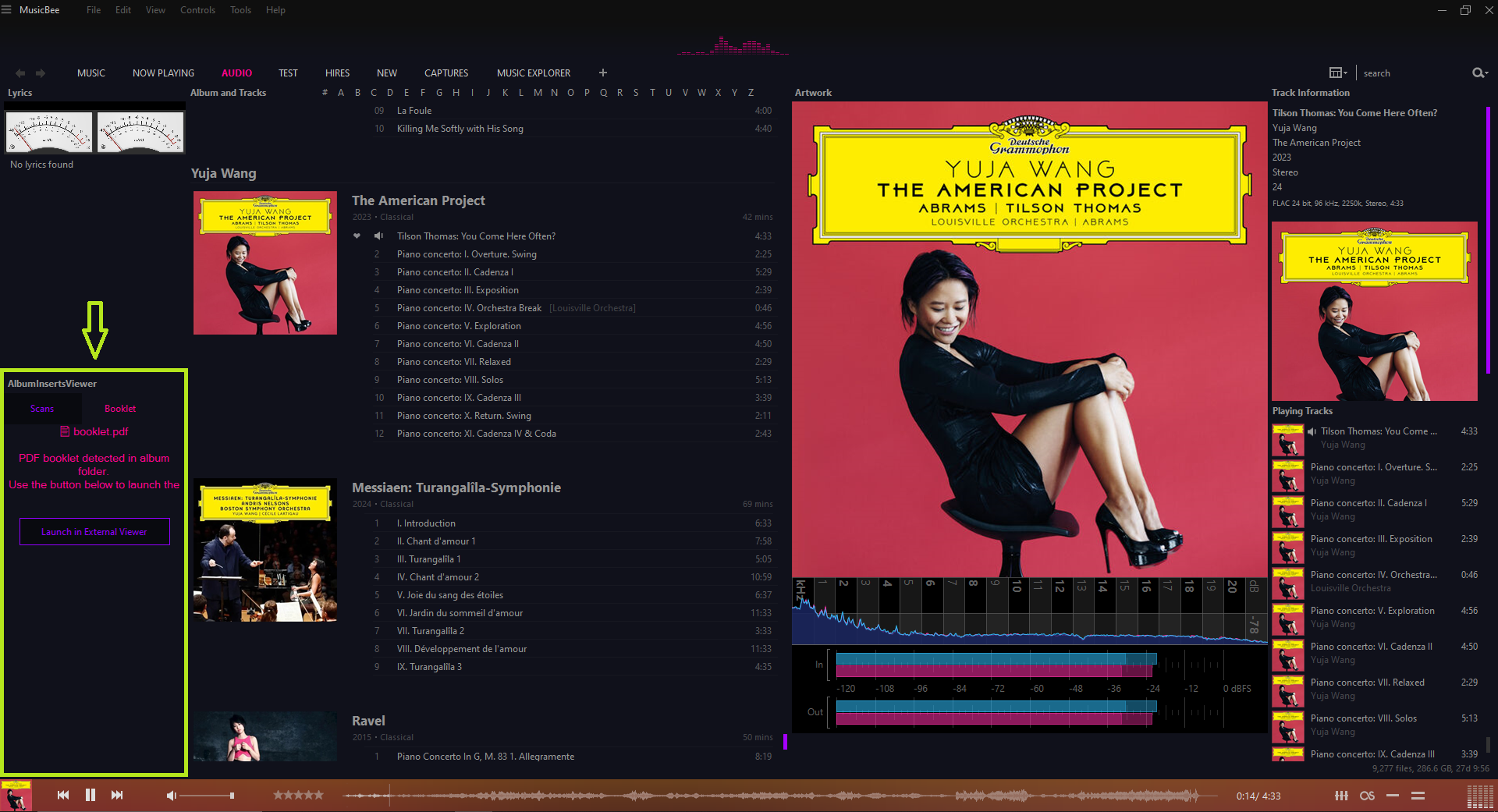Screen dimensions: 1498x812
Task: Click the now-playing speaker icon in track list
Action: coord(378,236)
